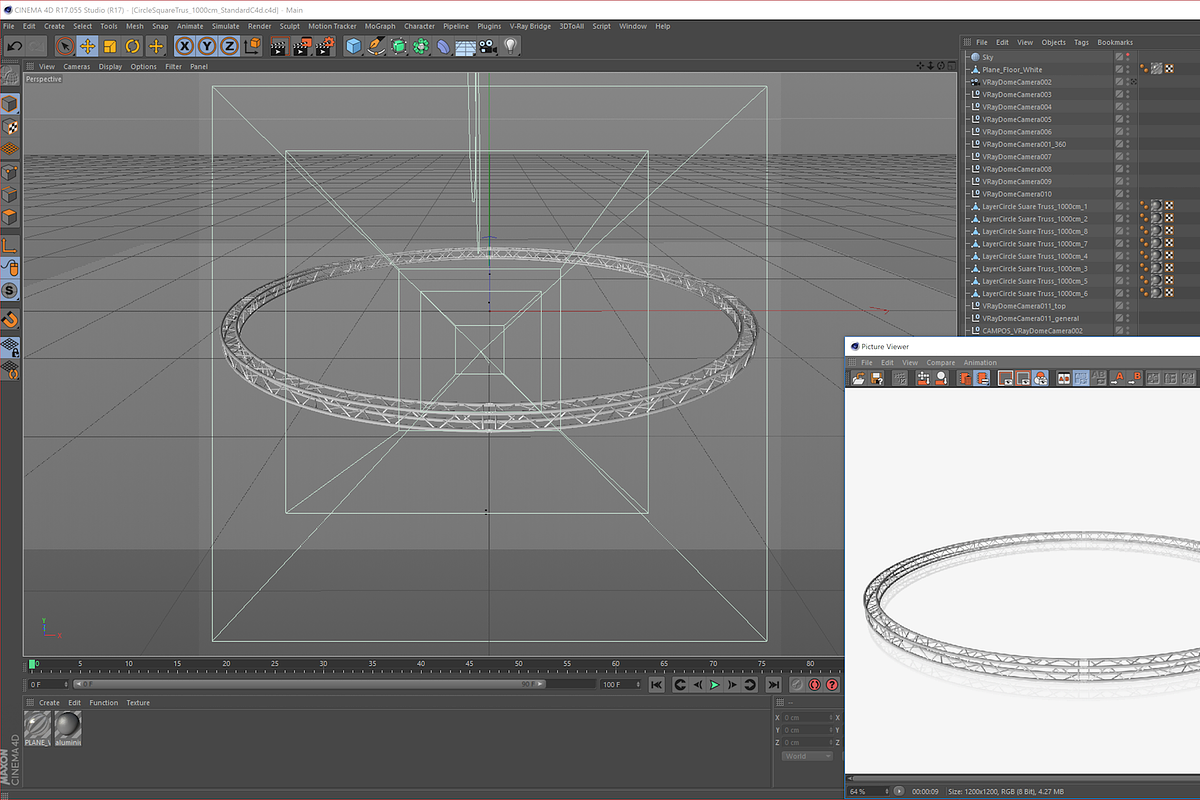Play the animation forwards
Image resolution: width=1200 pixels, height=800 pixels.
pos(714,685)
